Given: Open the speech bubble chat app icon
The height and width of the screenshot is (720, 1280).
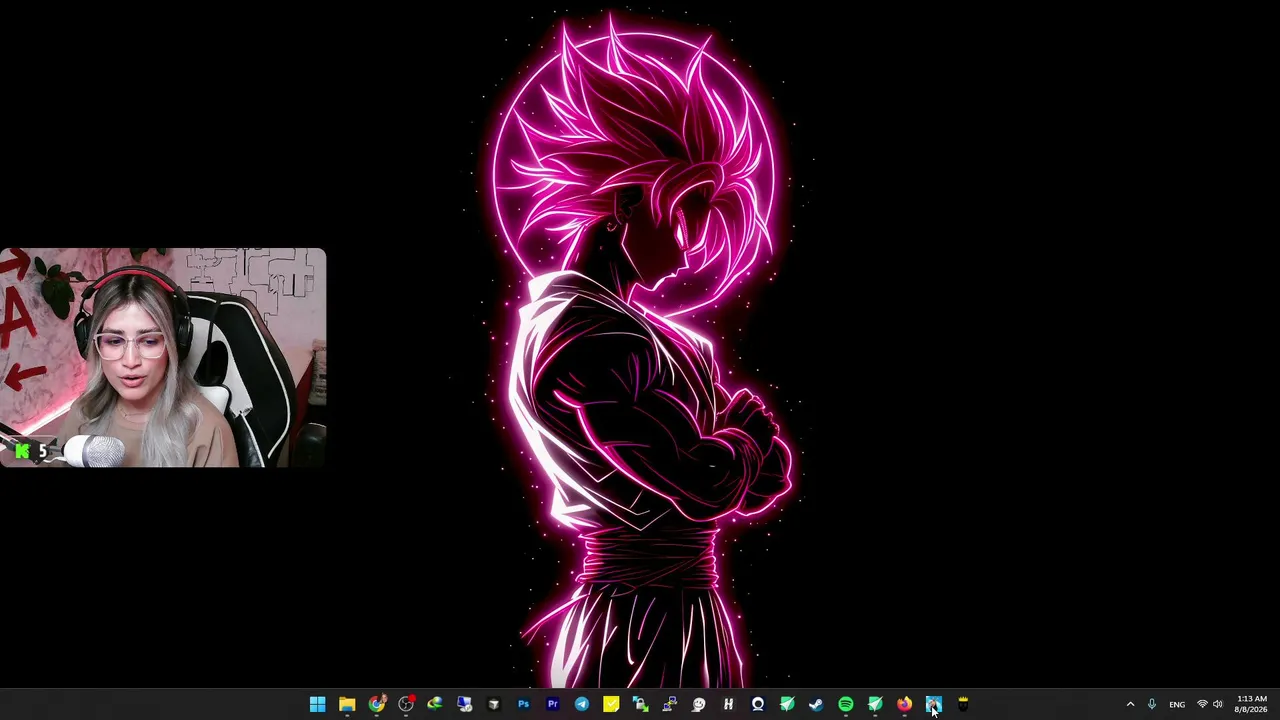Looking at the screenshot, I should pos(699,705).
